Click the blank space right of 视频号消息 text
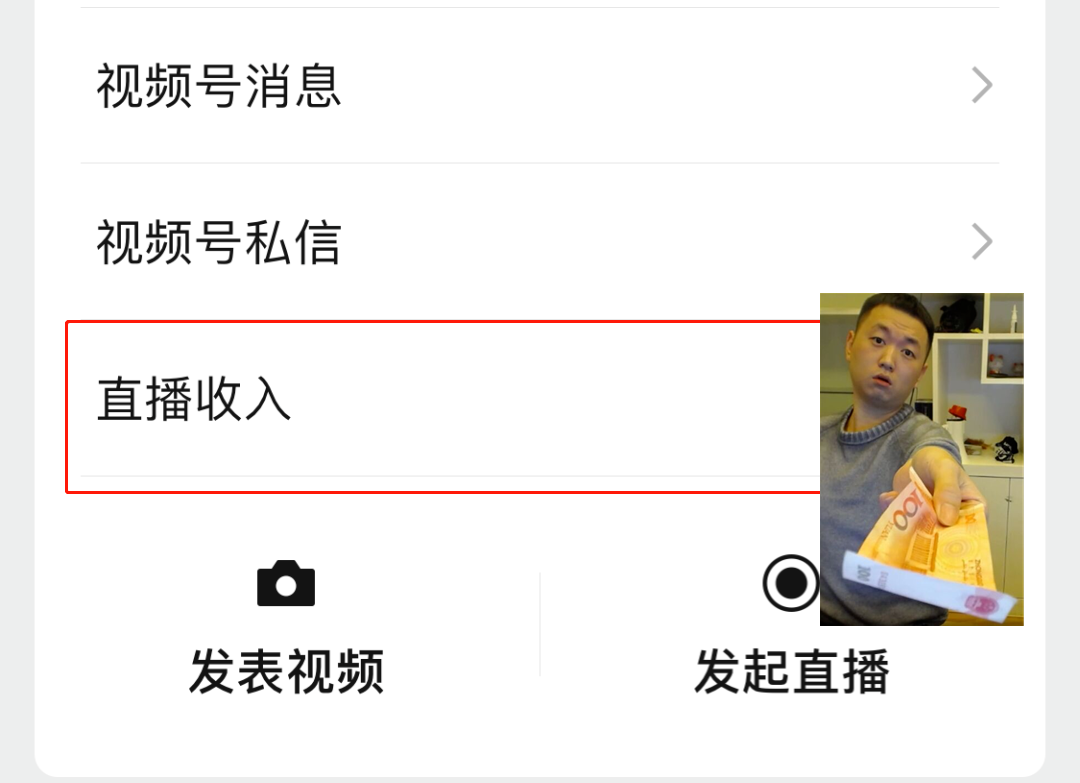The image size is (1080, 783). [x=654, y=85]
